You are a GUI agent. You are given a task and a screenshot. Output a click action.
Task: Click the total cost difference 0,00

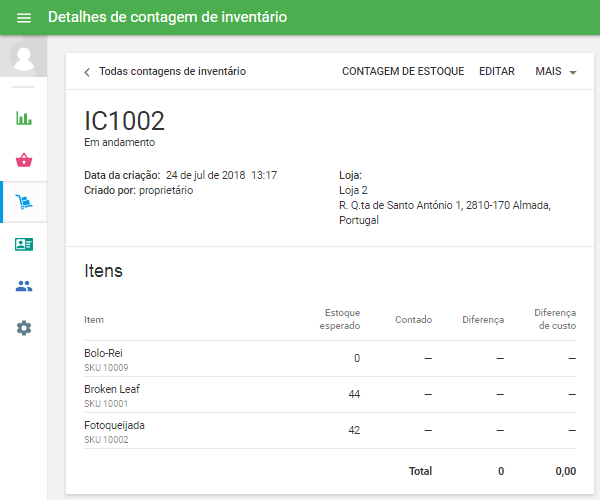click(x=566, y=471)
